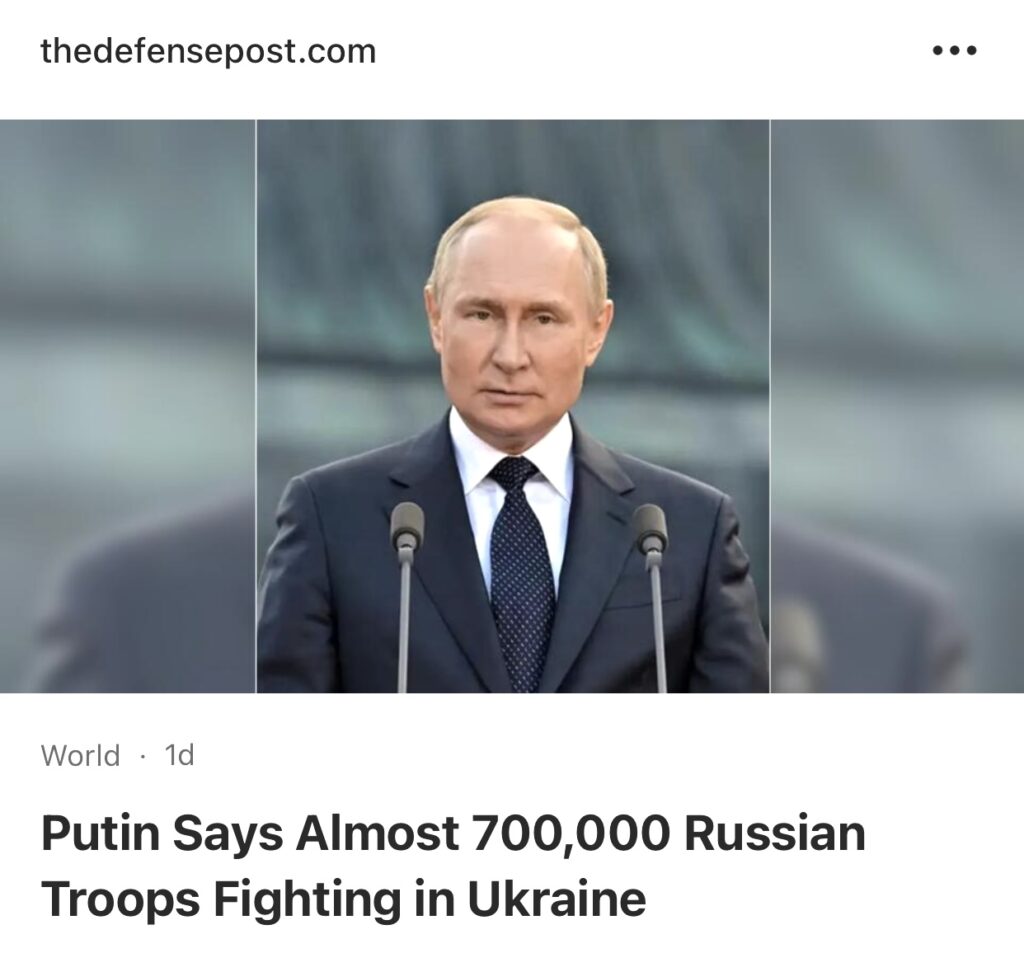Open thedefensepost.com source link
Image resolution: width=1024 pixels, height=953 pixels.
point(208,51)
